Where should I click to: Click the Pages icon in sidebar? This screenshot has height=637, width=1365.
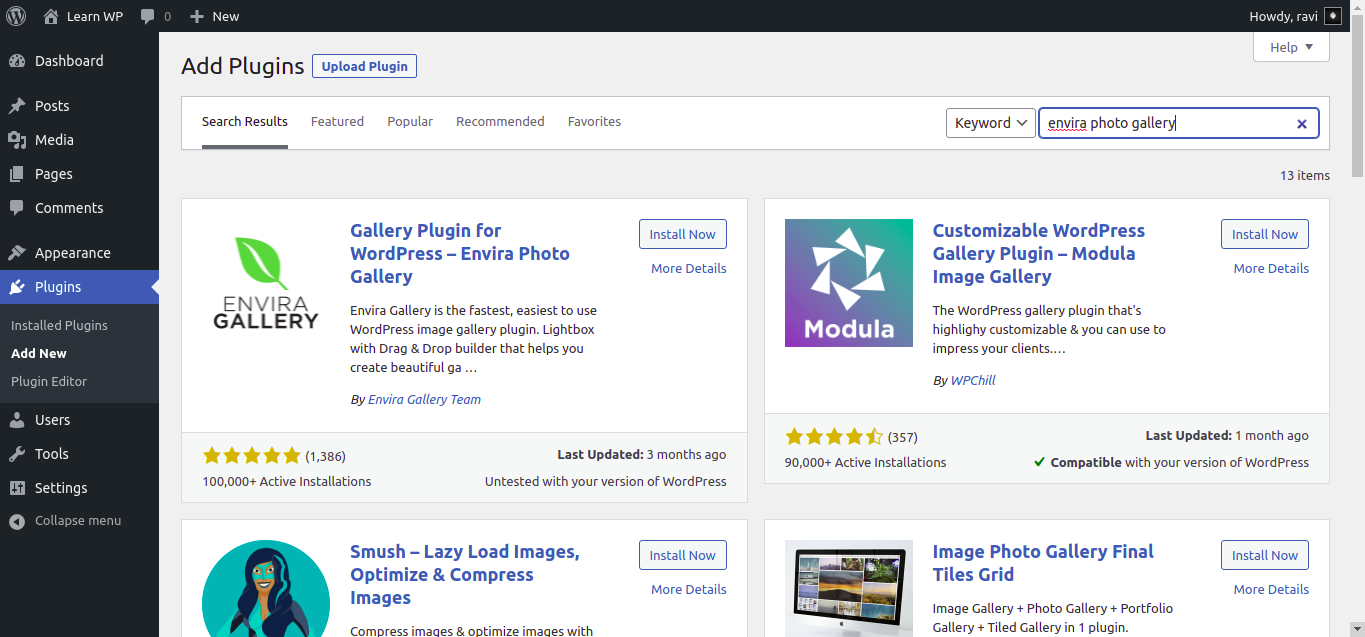coord(17,174)
